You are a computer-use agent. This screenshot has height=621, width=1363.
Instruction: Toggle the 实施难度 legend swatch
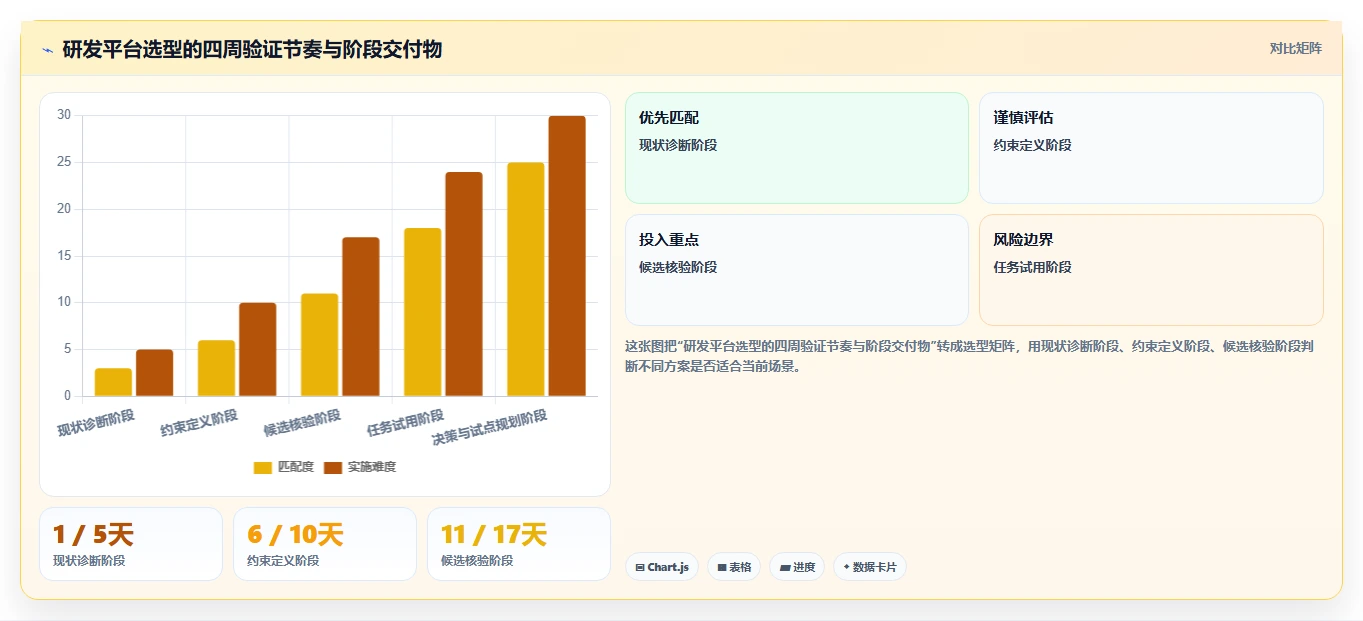tap(333, 467)
